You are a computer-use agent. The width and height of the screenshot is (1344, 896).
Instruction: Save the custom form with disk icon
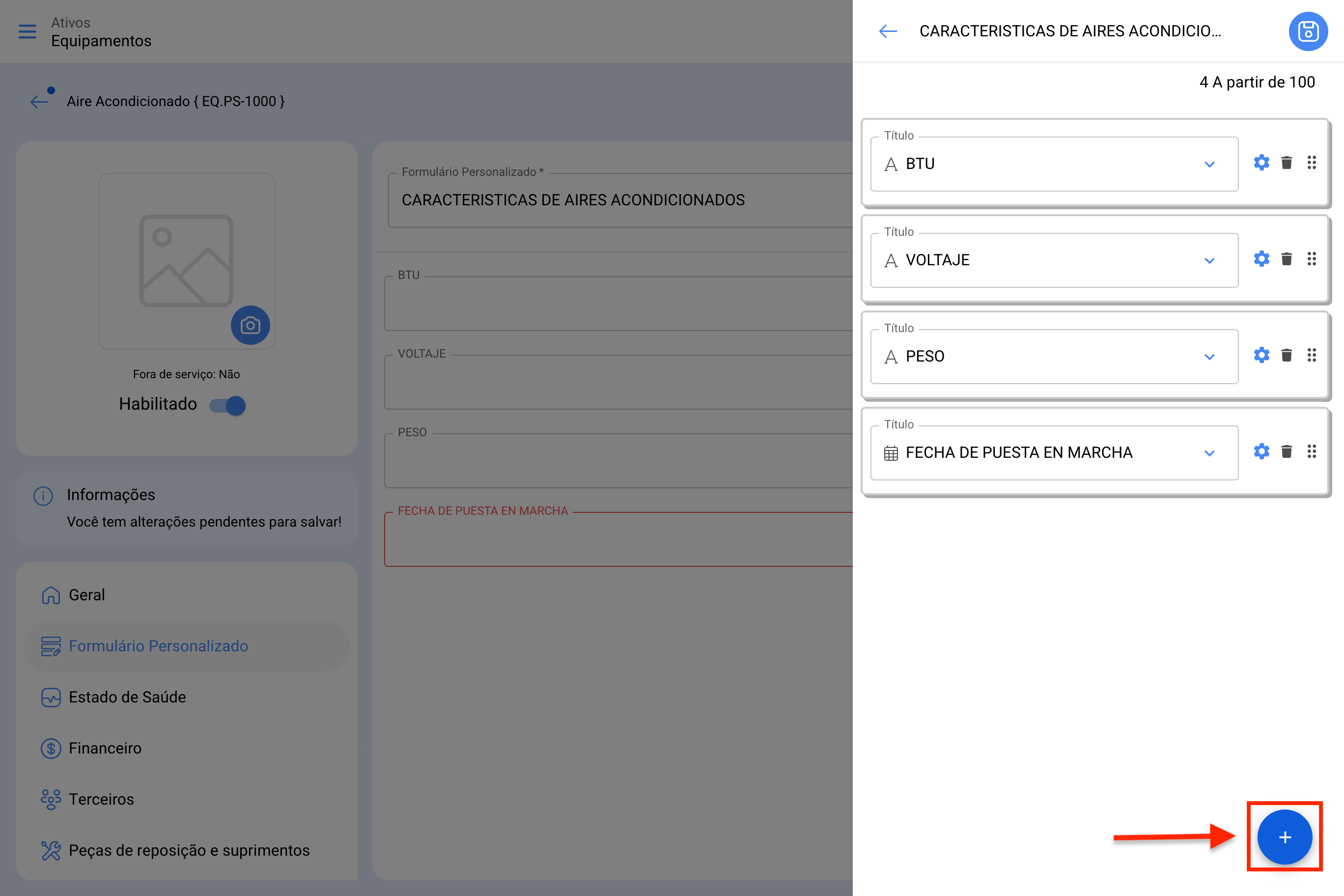point(1308,31)
